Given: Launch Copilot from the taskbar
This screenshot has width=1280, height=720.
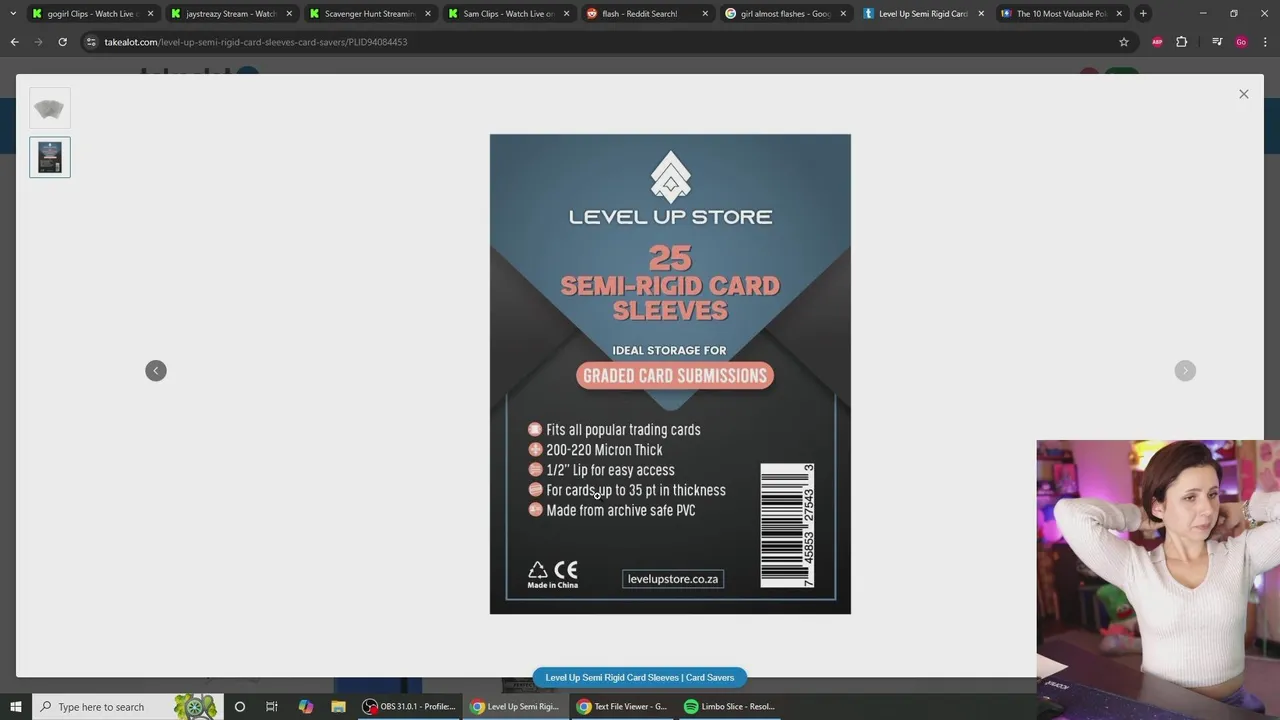Looking at the screenshot, I should click(x=306, y=706).
